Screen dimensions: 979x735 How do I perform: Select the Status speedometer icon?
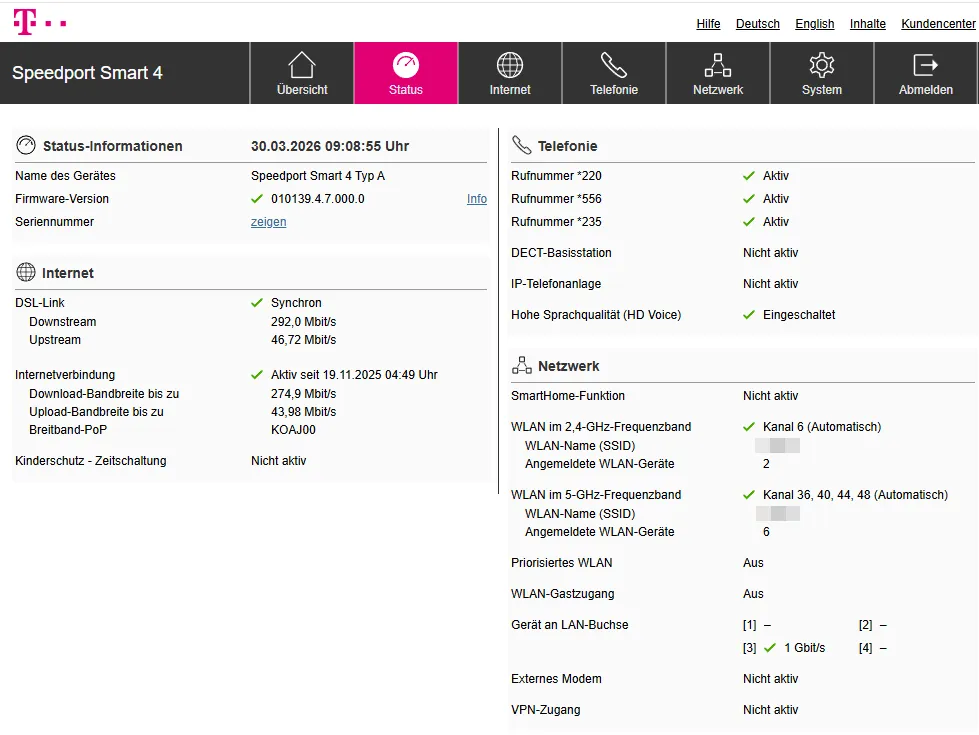[x=405, y=63]
